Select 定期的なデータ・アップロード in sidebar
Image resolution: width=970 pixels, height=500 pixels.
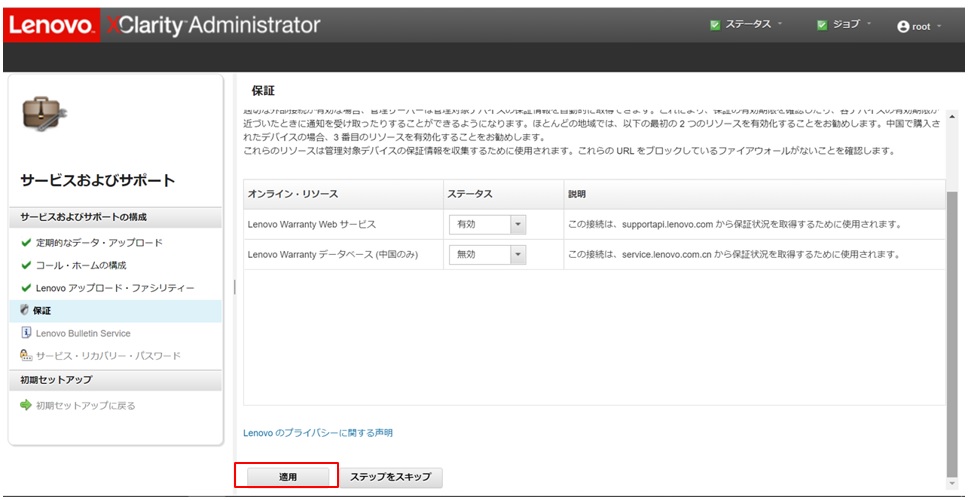click(98, 243)
